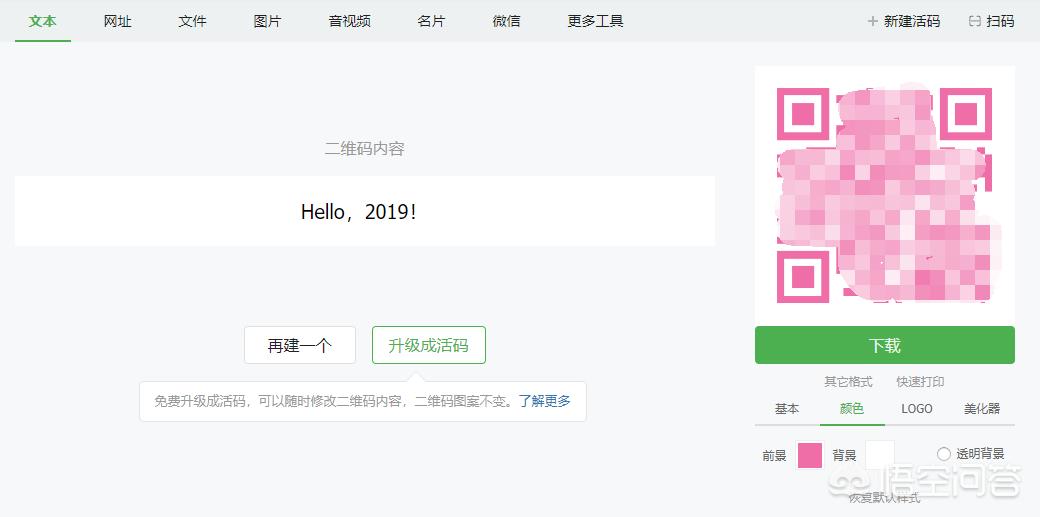This screenshot has width=1040, height=517.
Task: Click the 快速打印 link
Action: (920, 382)
